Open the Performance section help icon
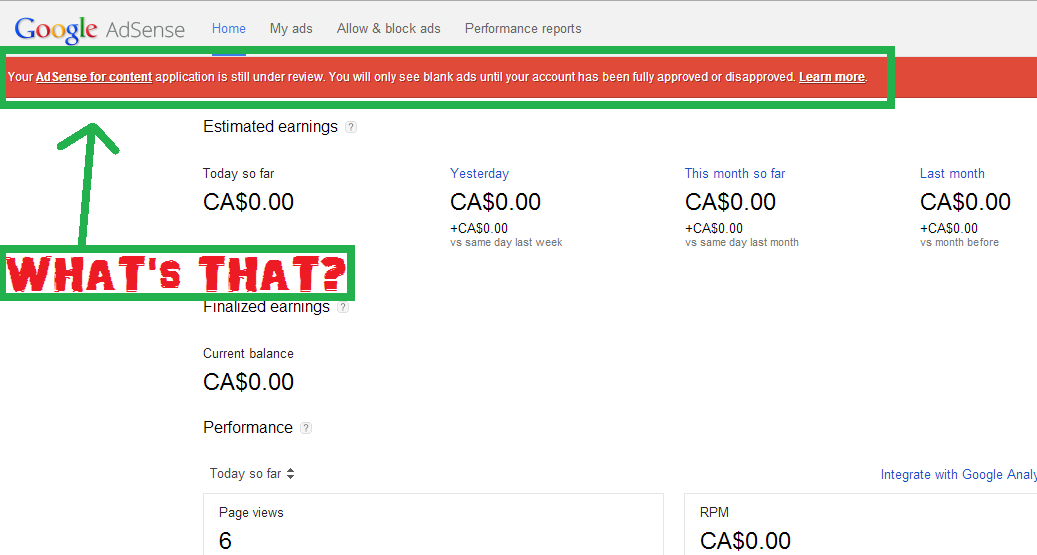 pos(306,428)
